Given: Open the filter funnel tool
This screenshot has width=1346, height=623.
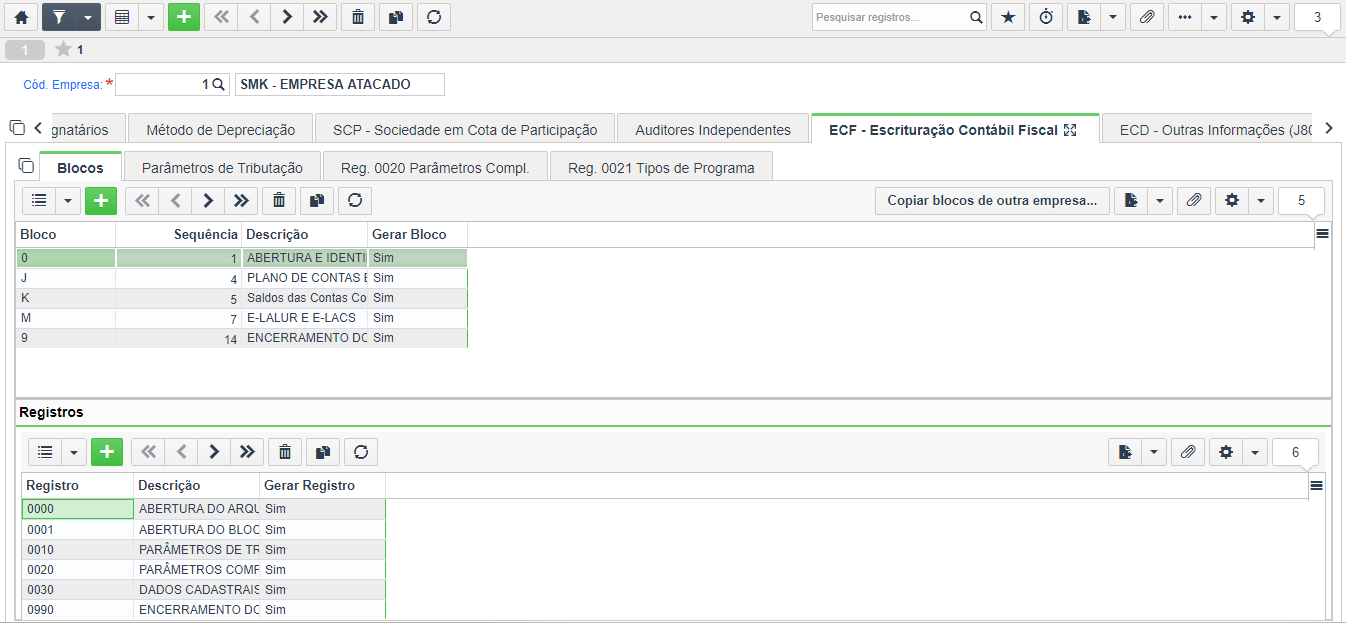Looking at the screenshot, I should (x=58, y=17).
